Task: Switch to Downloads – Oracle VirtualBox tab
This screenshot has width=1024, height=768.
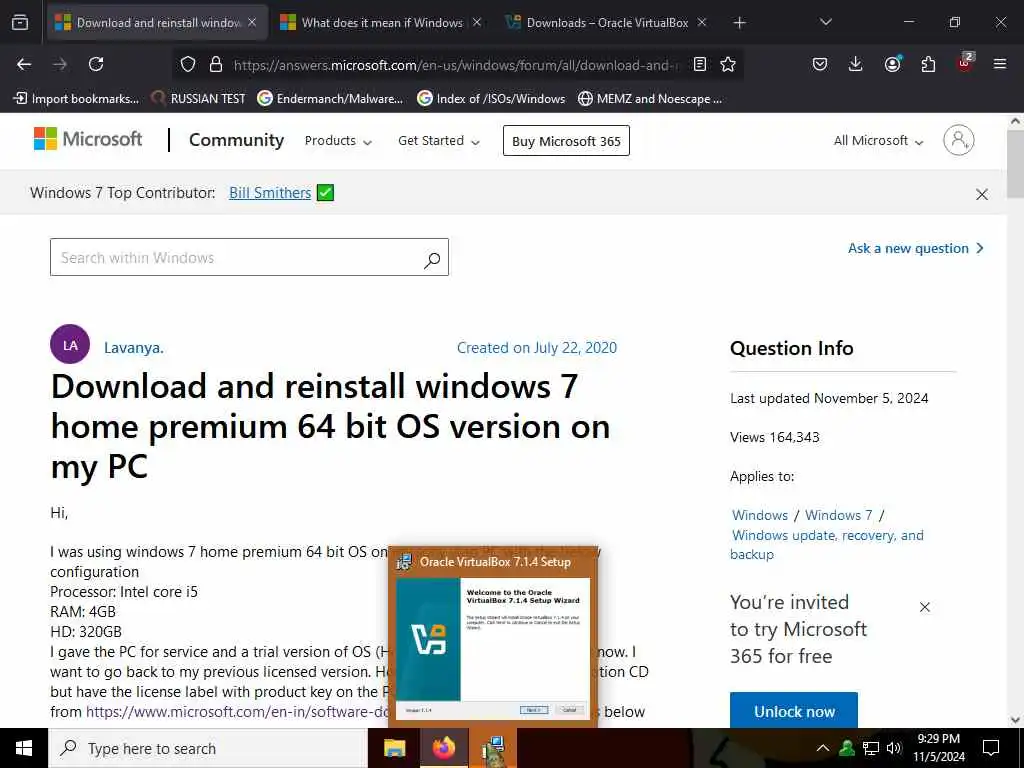Action: [607, 23]
